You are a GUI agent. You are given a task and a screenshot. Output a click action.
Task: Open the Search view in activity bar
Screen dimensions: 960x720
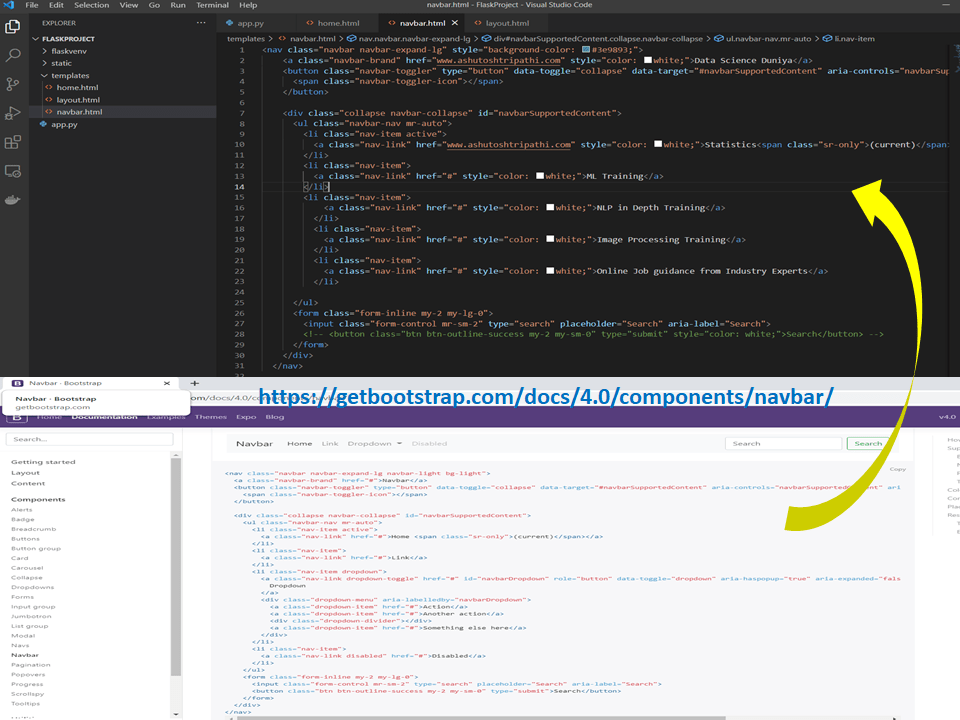coord(14,56)
